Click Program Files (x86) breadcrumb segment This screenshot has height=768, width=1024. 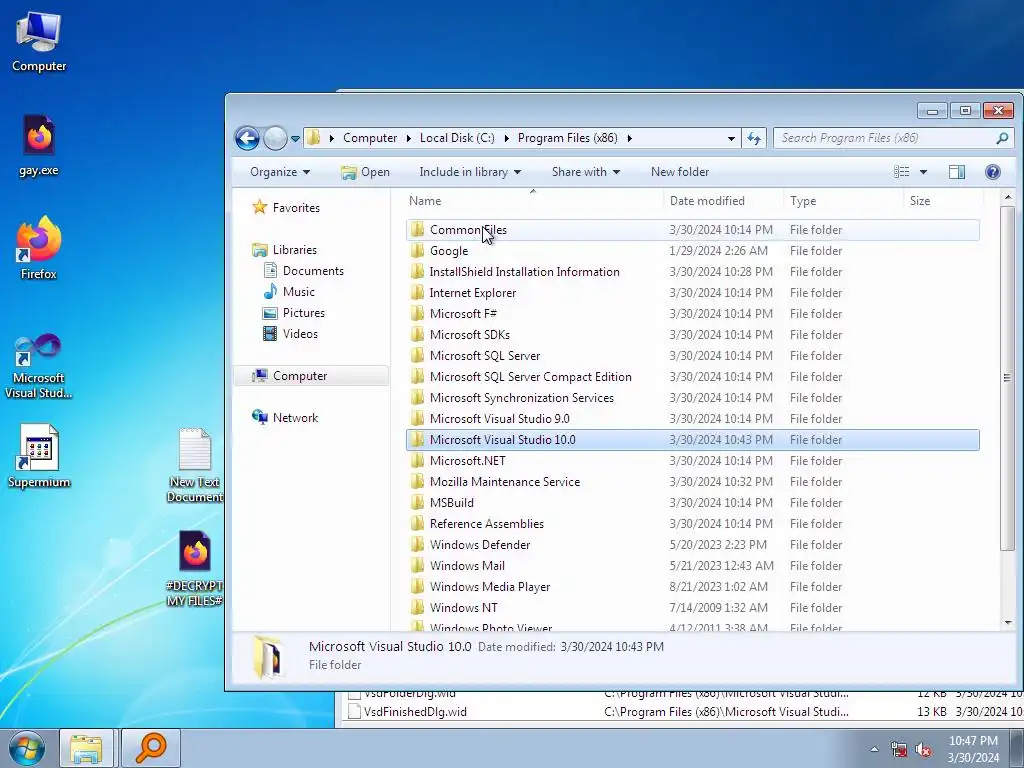pos(568,138)
